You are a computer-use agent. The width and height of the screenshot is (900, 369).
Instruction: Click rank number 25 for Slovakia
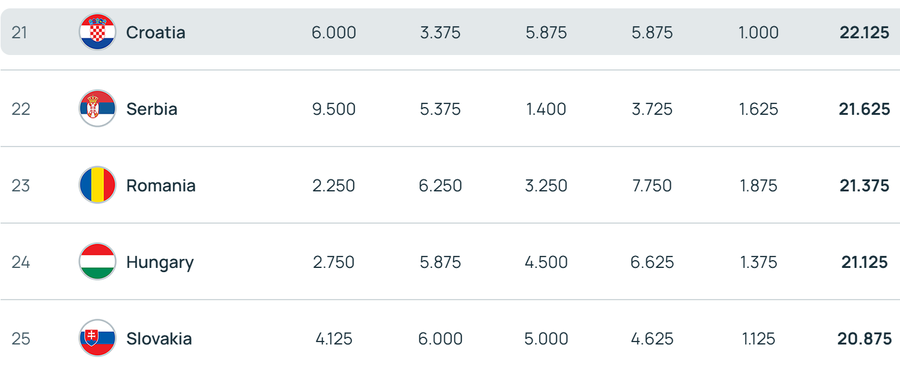tap(21, 339)
